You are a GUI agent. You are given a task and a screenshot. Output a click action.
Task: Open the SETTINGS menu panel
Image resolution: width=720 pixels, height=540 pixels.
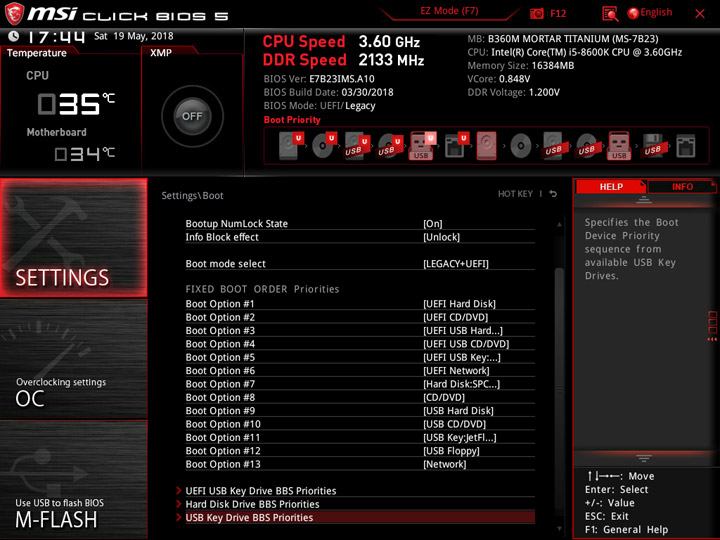point(73,237)
